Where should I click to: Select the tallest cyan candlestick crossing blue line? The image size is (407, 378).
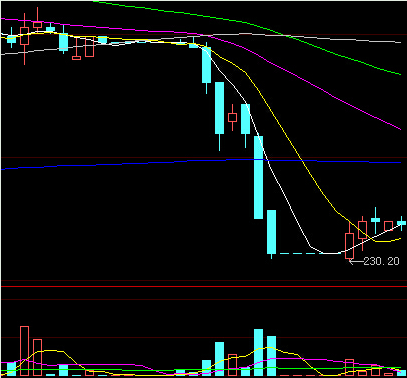(x=258, y=177)
